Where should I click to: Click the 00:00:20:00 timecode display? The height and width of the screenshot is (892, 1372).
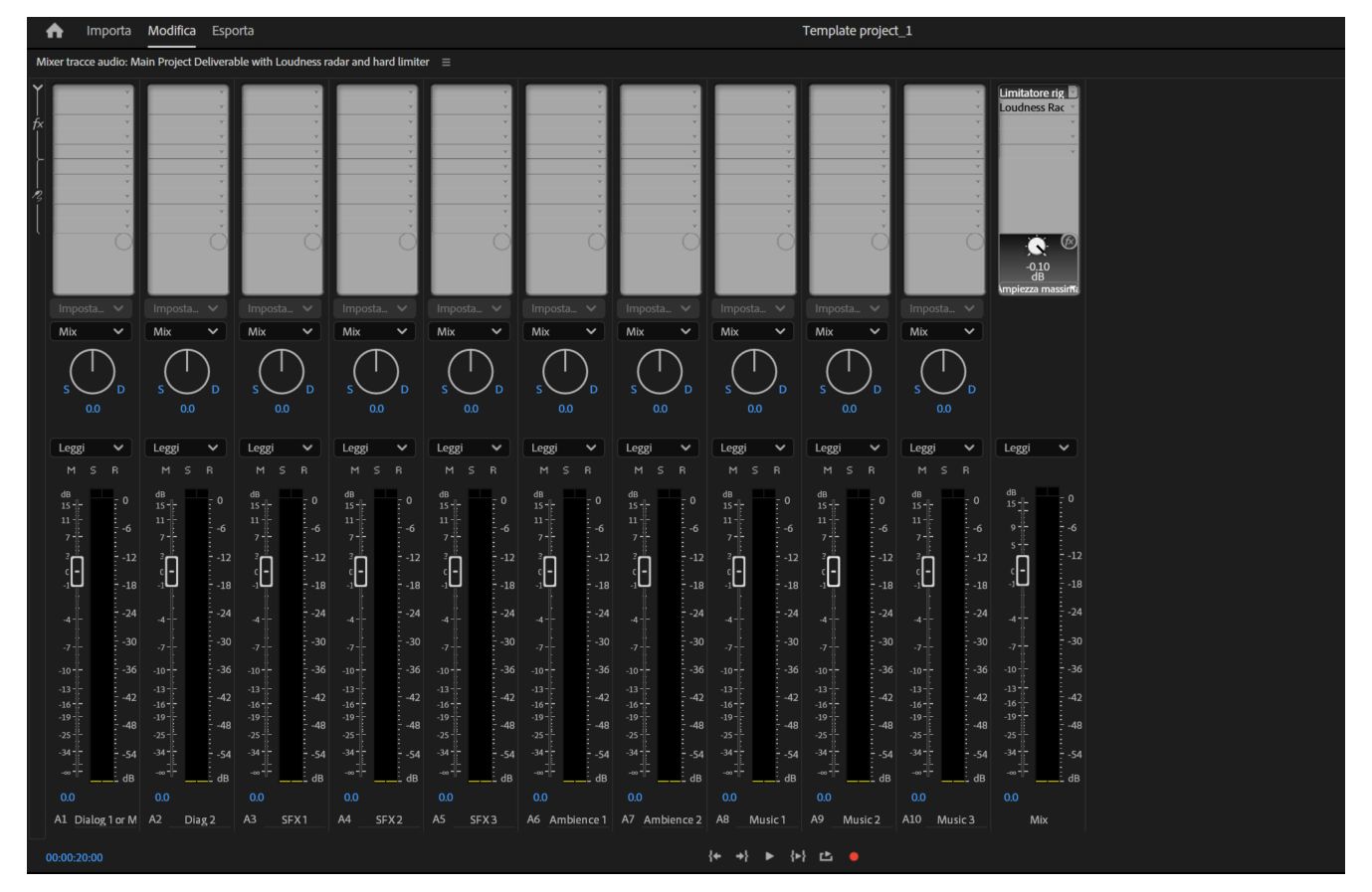click(74, 857)
